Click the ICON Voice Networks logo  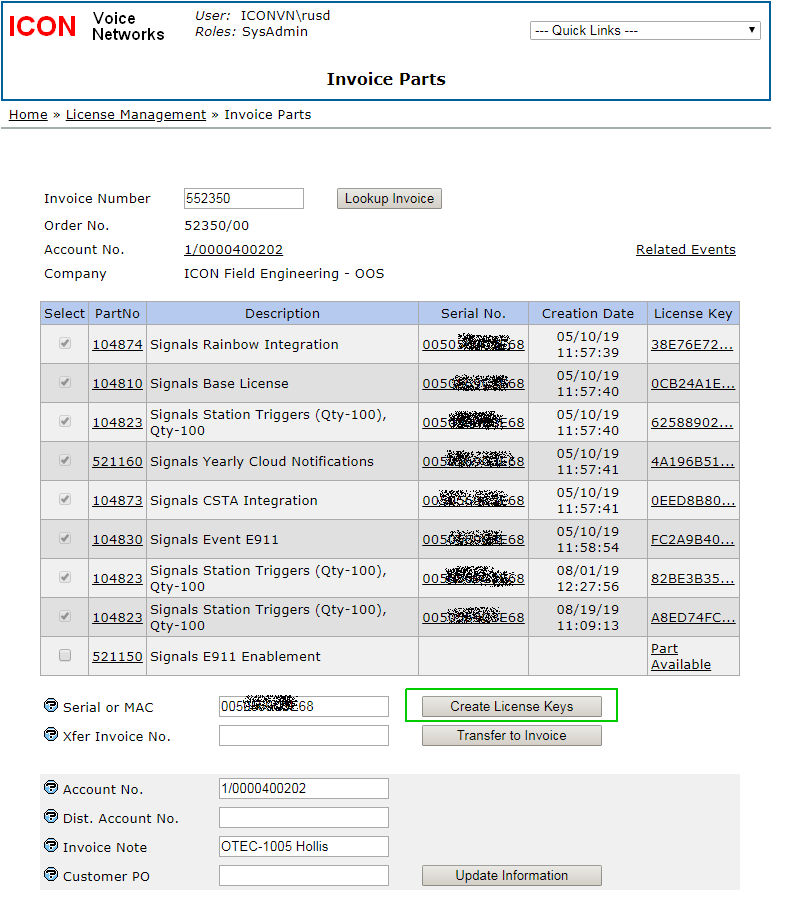click(x=87, y=26)
